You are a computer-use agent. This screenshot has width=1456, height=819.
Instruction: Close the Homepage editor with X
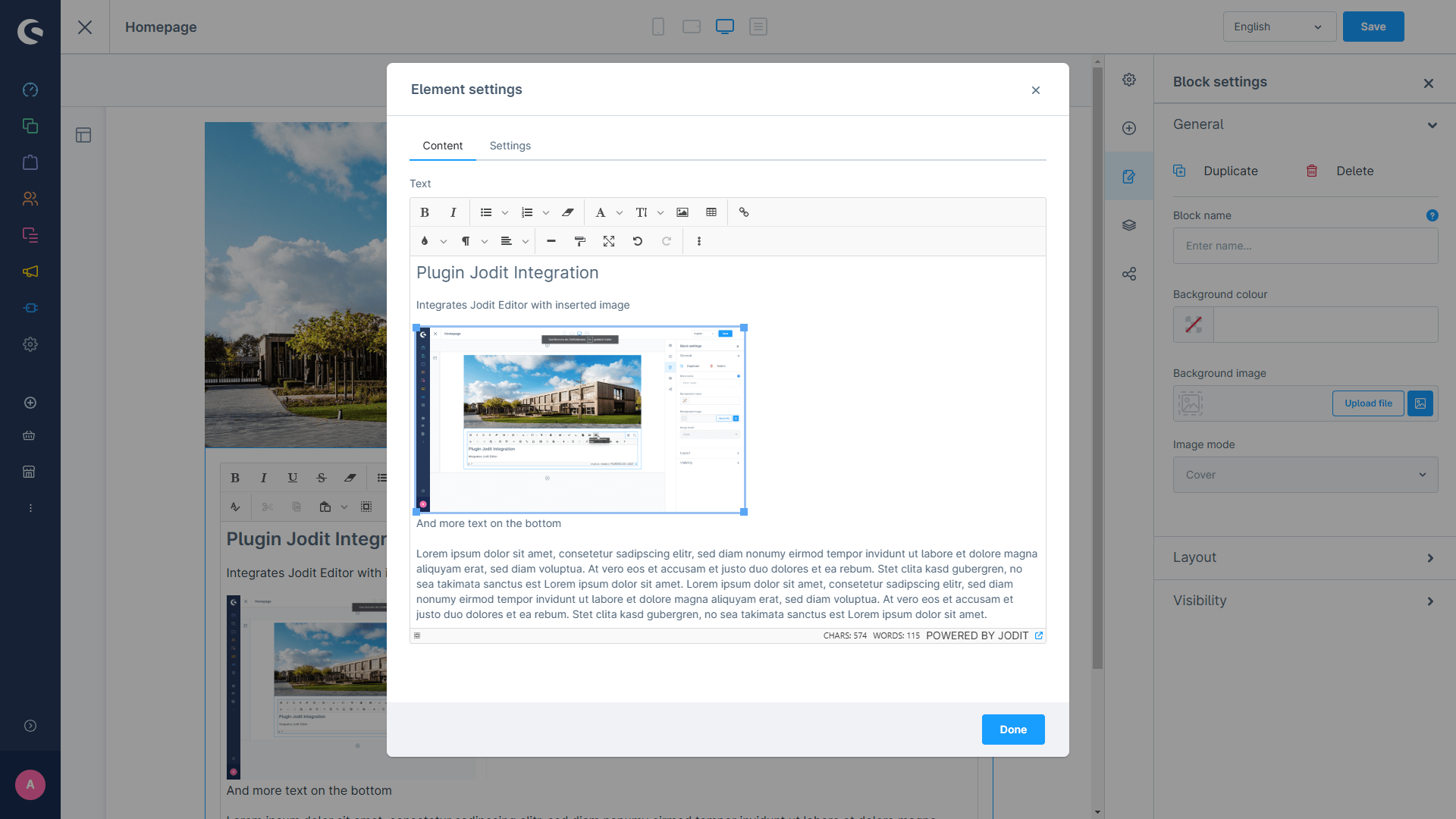[x=85, y=27]
